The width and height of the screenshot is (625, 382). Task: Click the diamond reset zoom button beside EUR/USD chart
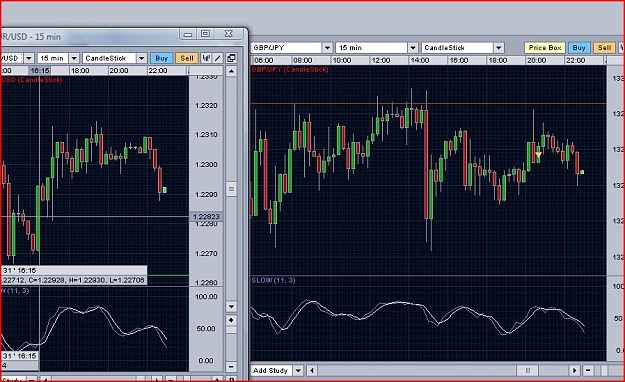point(231,320)
